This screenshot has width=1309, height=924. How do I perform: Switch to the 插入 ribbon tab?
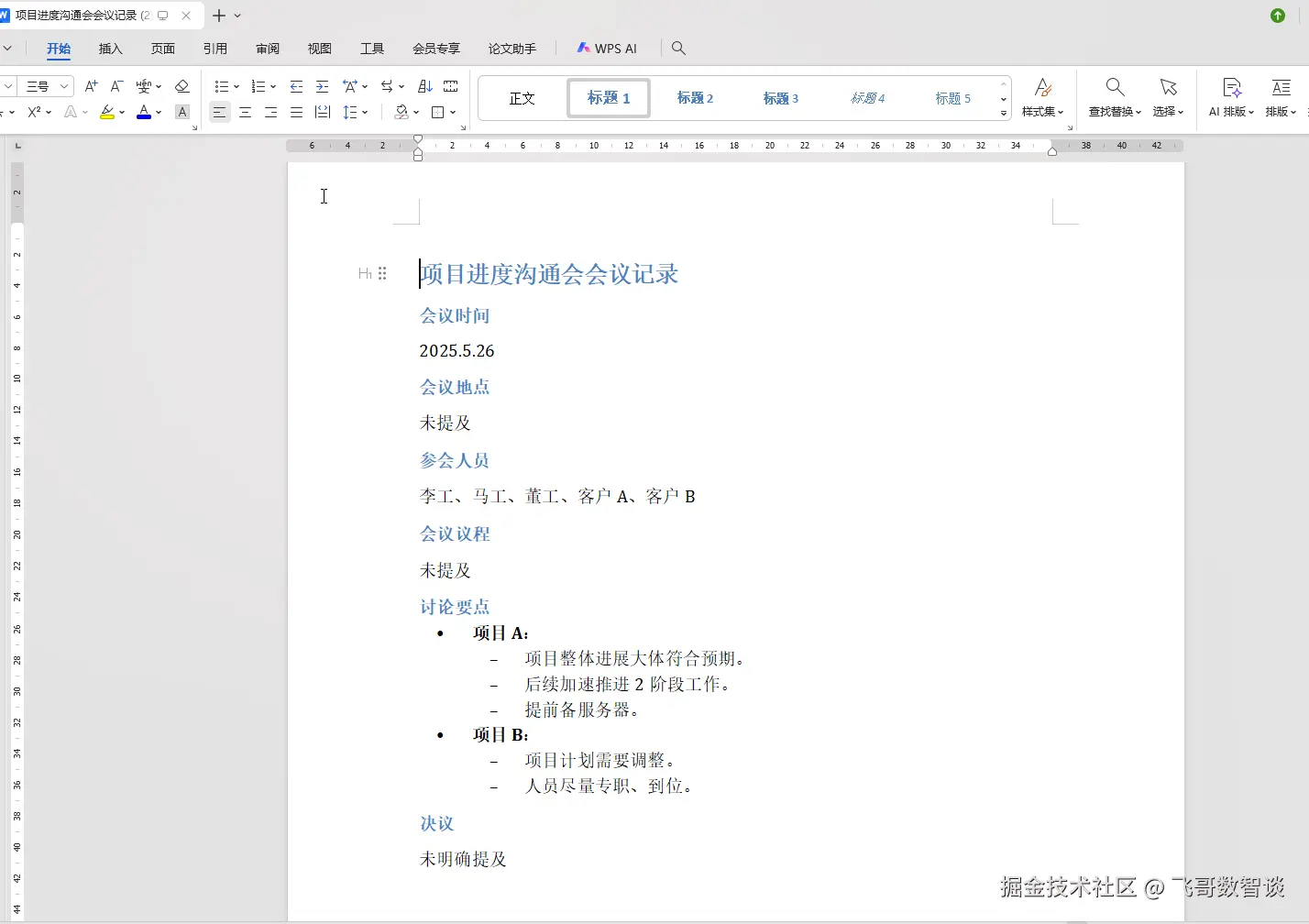click(x=111, y=49)
